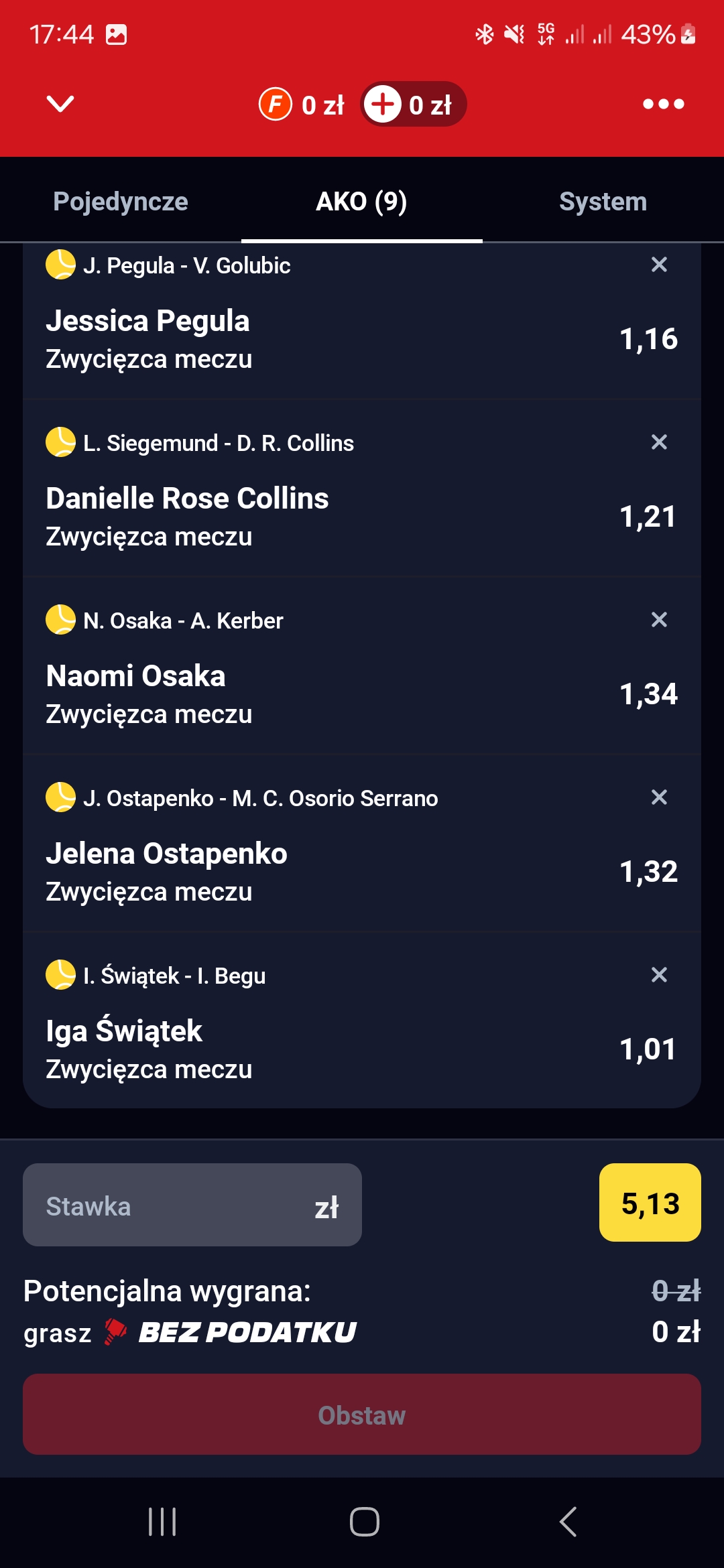Tap the orange F free bet balance icon

coord(276,104)
